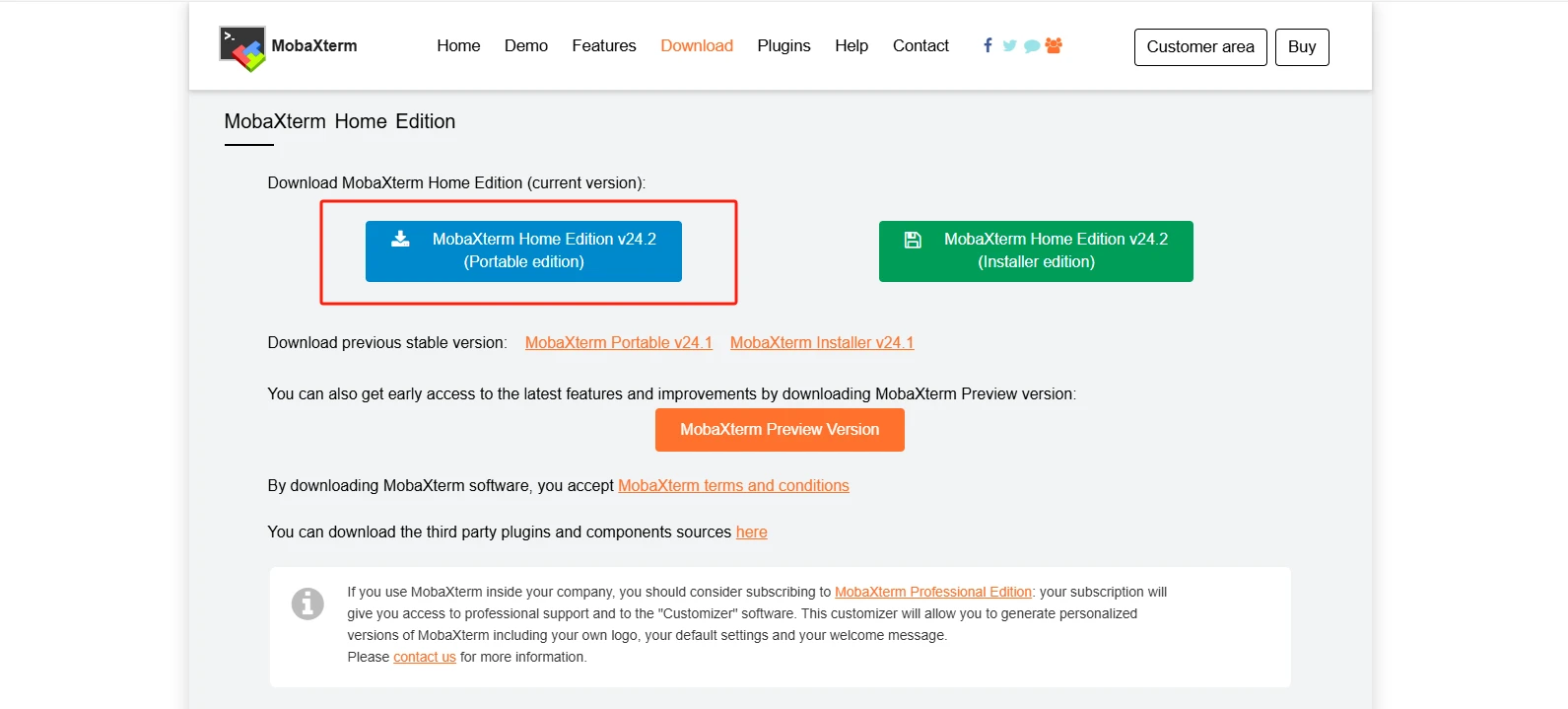Click the 'here' plugins sources link

(x=751, y=532)
